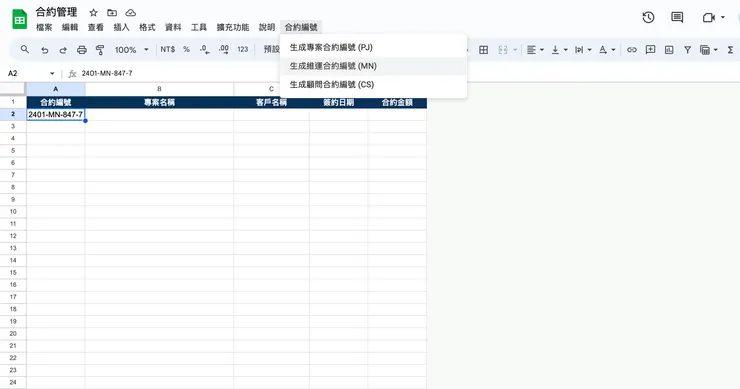Viewport: 740px width, 389px height.
Task: Open text wrapping dropdown
Action: pyautogui.click(x=583, y=50)
